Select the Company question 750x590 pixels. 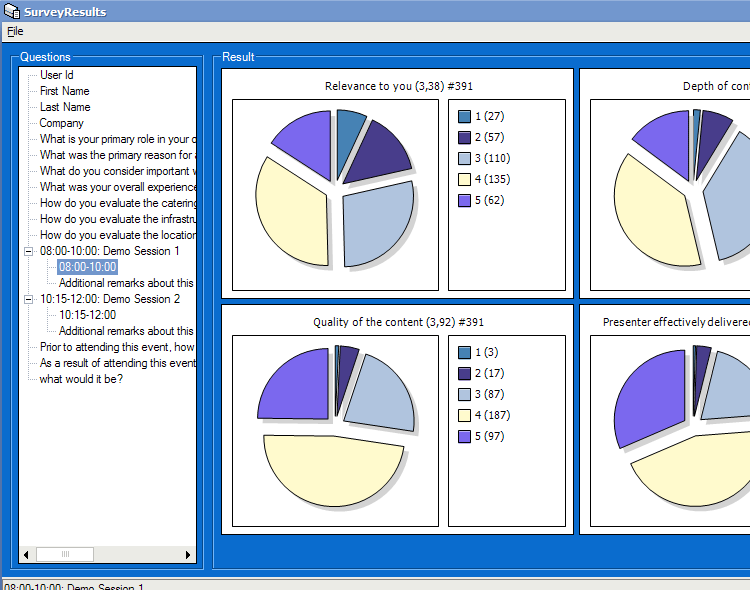click(61, 123)
